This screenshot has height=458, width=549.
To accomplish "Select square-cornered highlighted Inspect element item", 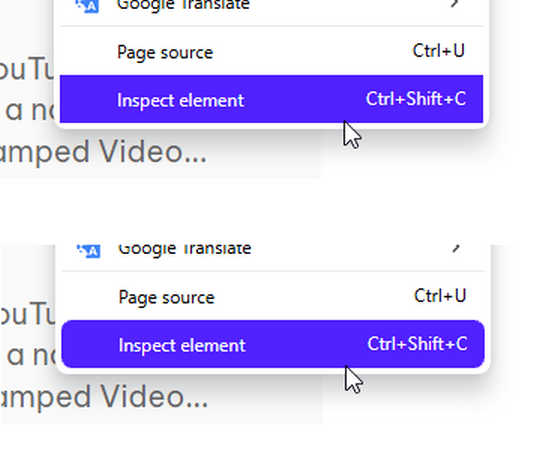I will (x=271, y=99).
